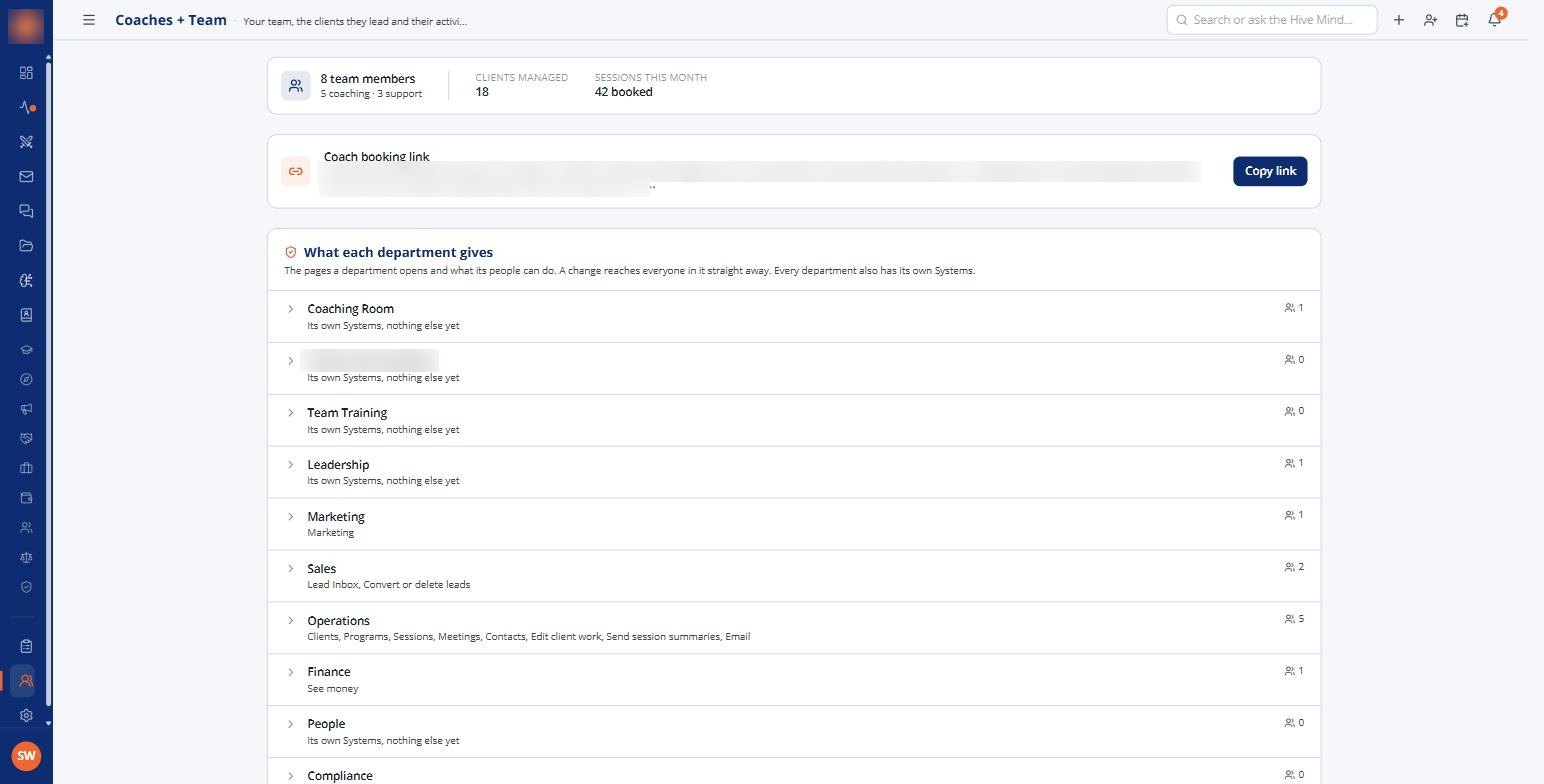1544x784 pixels.
Task: Open the wallet icon in sidebar
Action: coord(26,497)
